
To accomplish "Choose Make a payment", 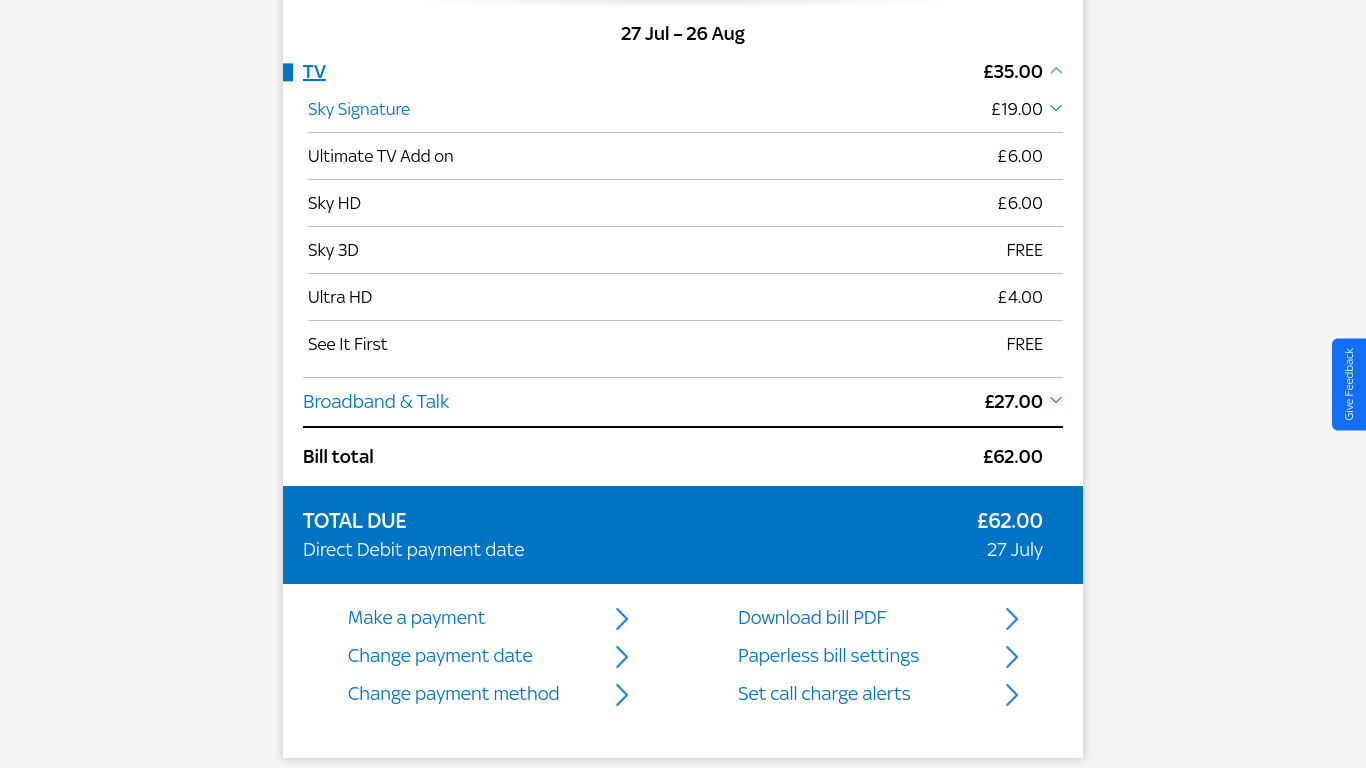I will point(416,618).
